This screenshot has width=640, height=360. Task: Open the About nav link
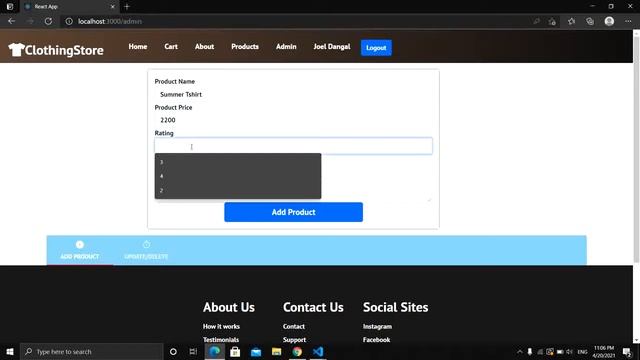click(204, 47)
